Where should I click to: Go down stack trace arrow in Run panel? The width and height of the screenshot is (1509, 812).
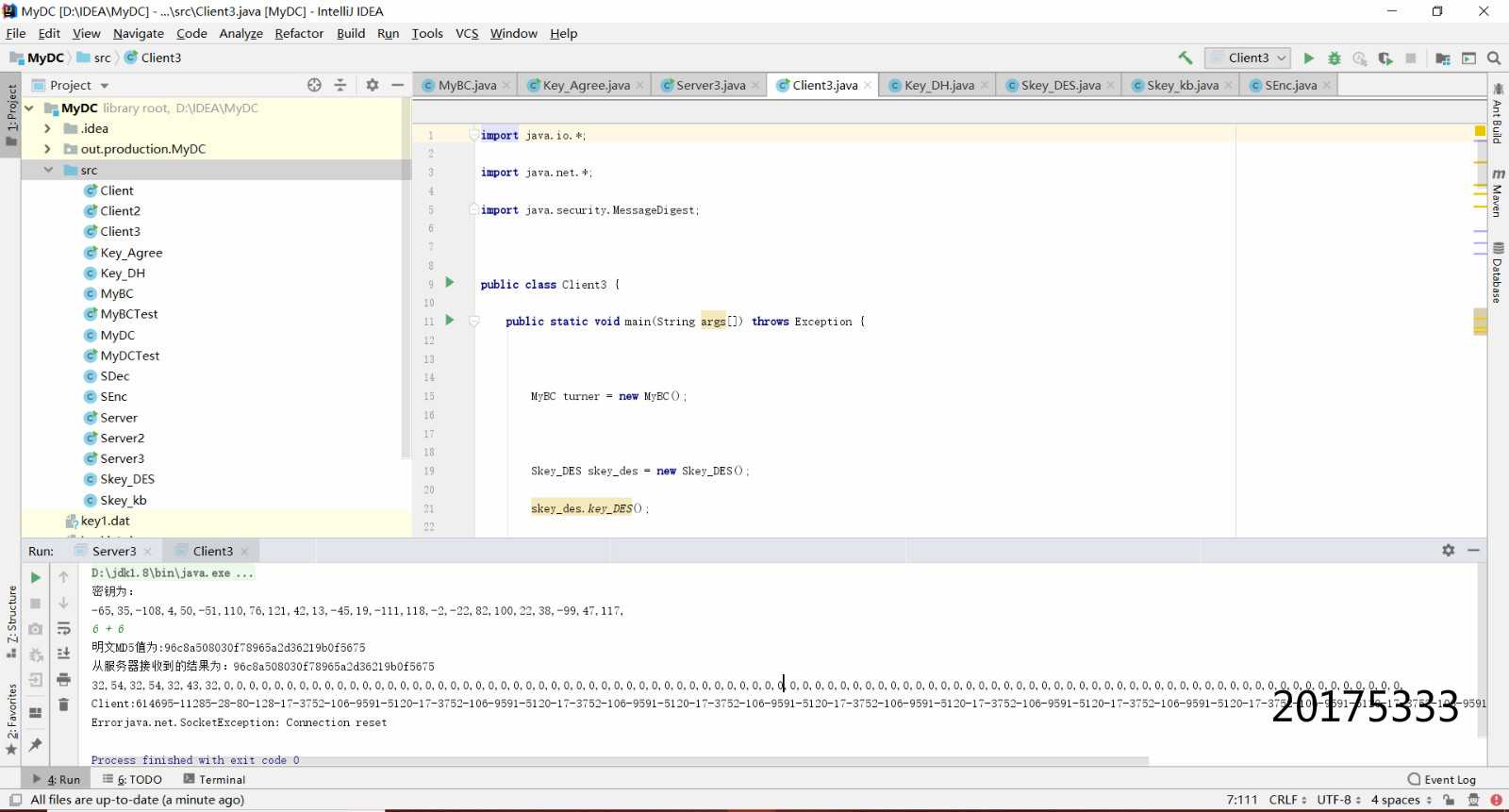tap(64, 603)
